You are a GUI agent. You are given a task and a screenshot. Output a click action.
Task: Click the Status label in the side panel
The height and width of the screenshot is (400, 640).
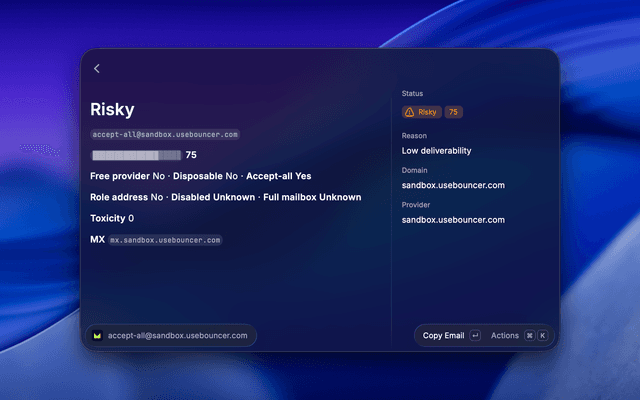click(412, 93)
